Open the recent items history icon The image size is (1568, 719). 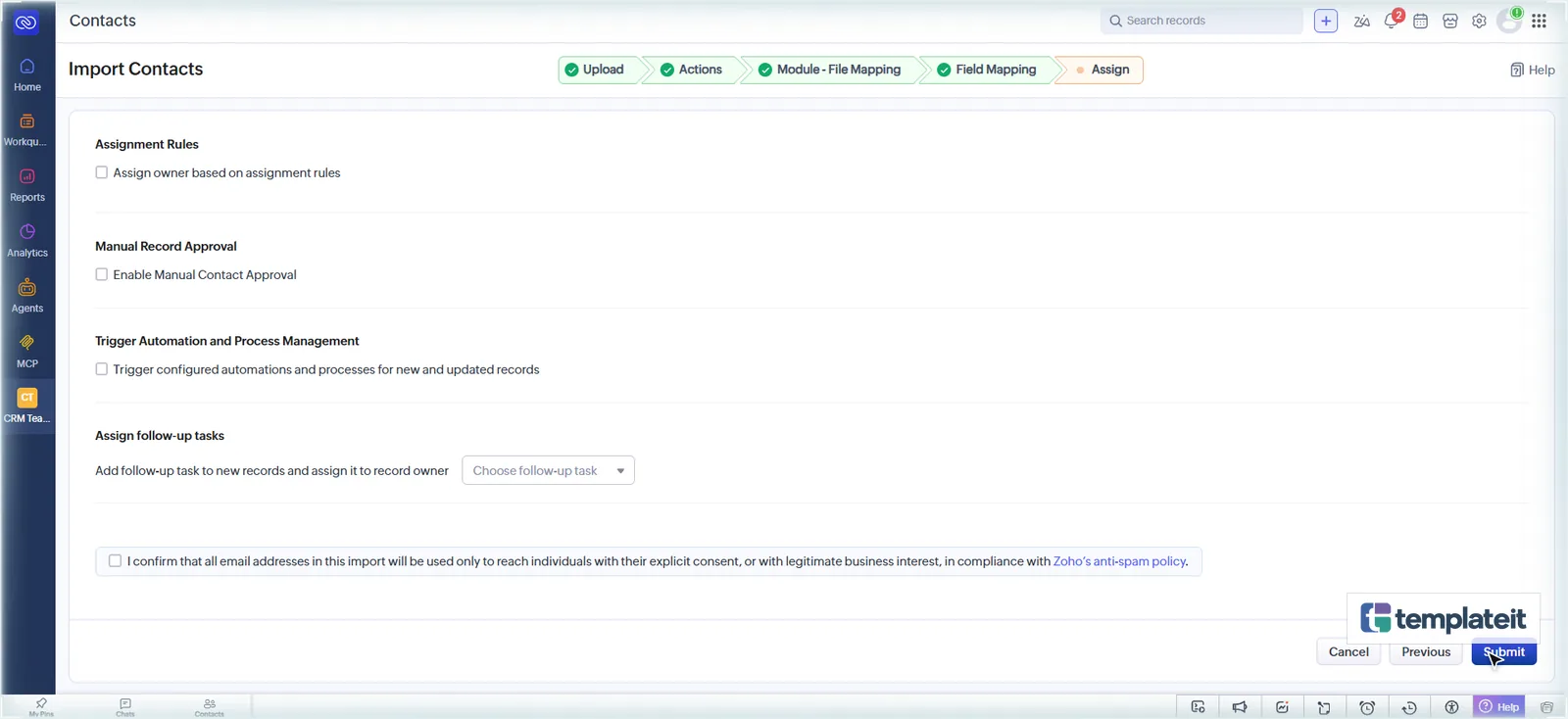1409,707
